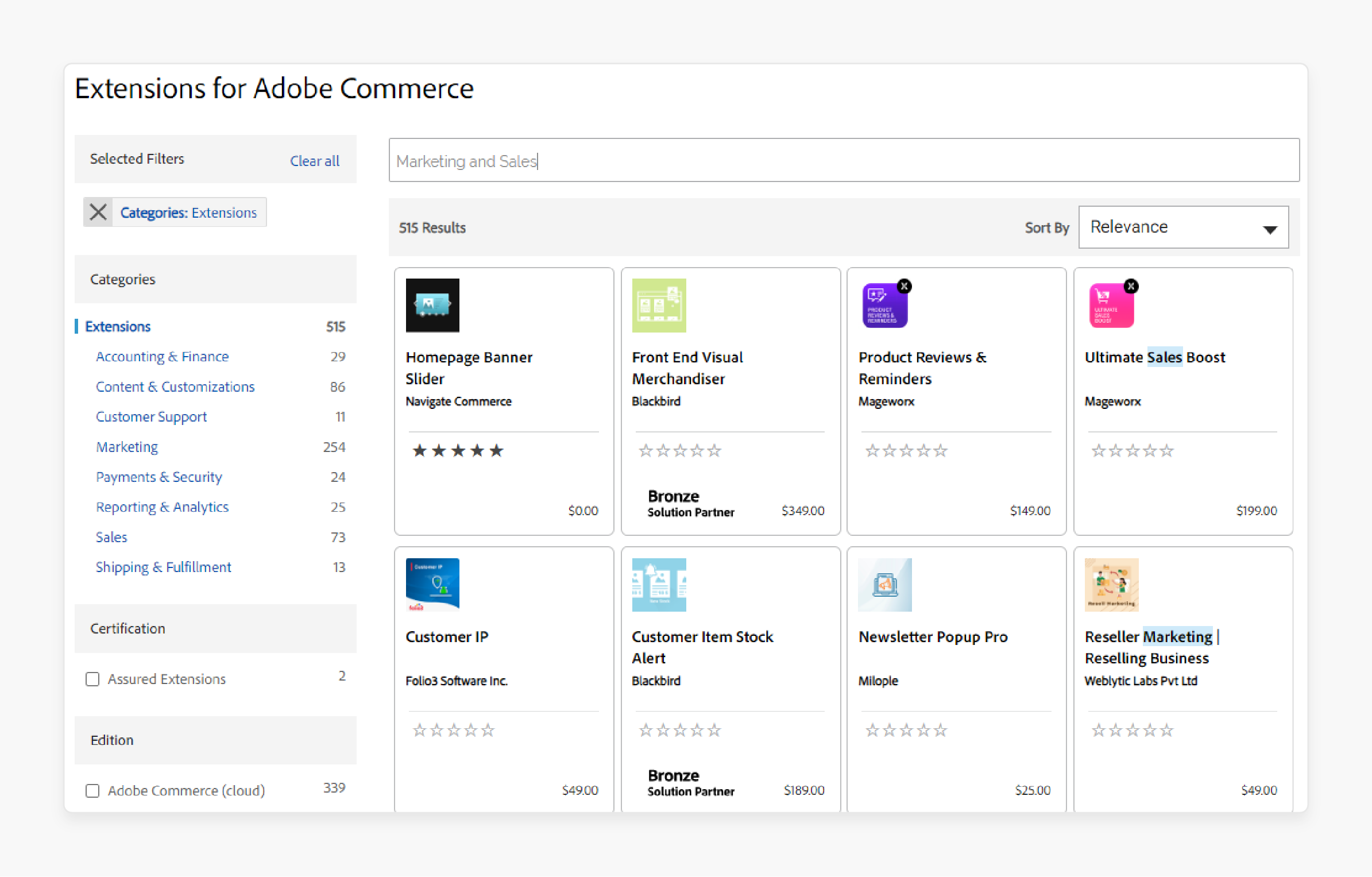Click star rating of Front End Visual Merchandiser

click(x=680, y=451)
